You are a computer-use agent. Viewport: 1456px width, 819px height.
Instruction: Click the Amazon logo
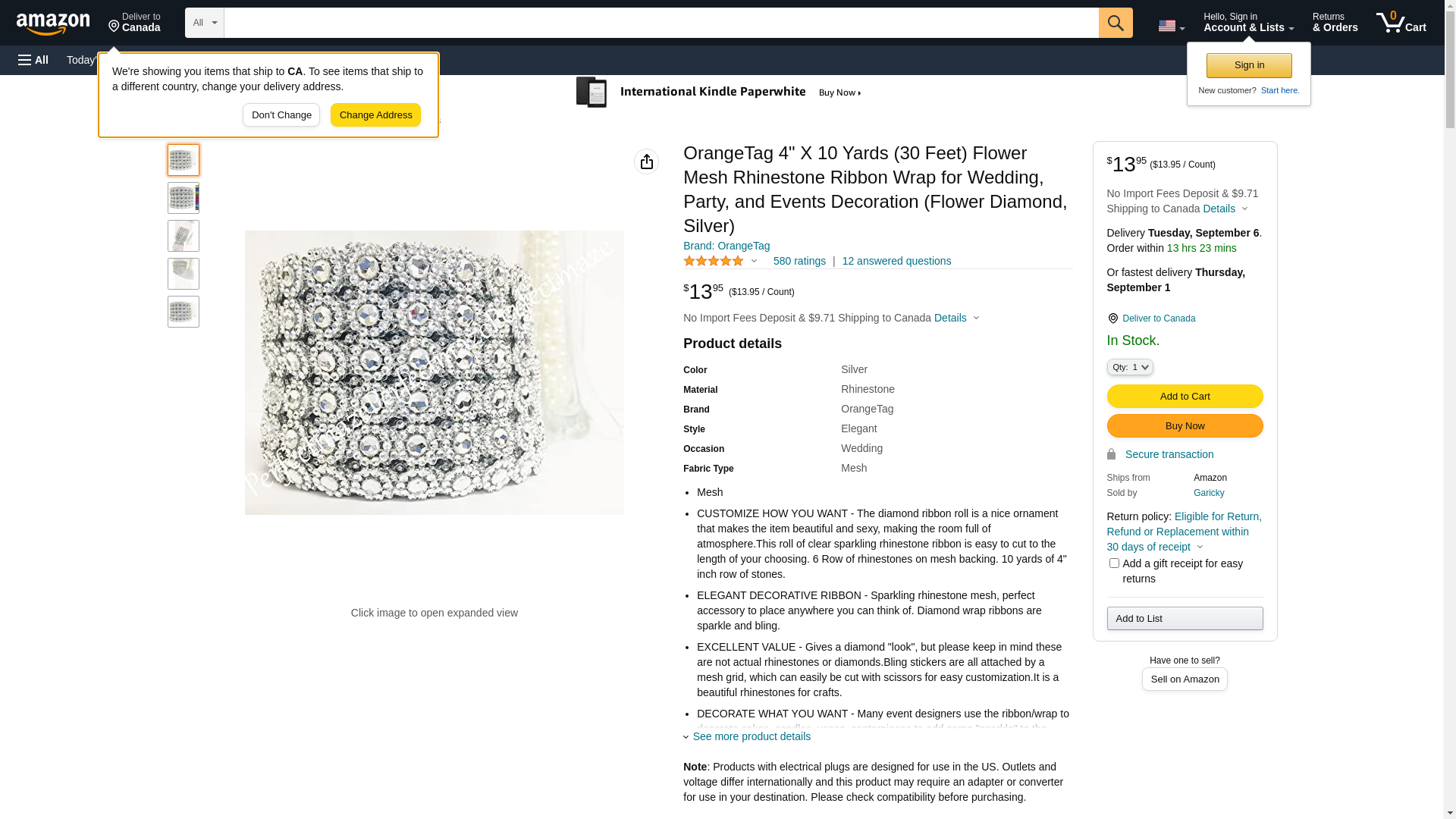[x=53, y=24]
